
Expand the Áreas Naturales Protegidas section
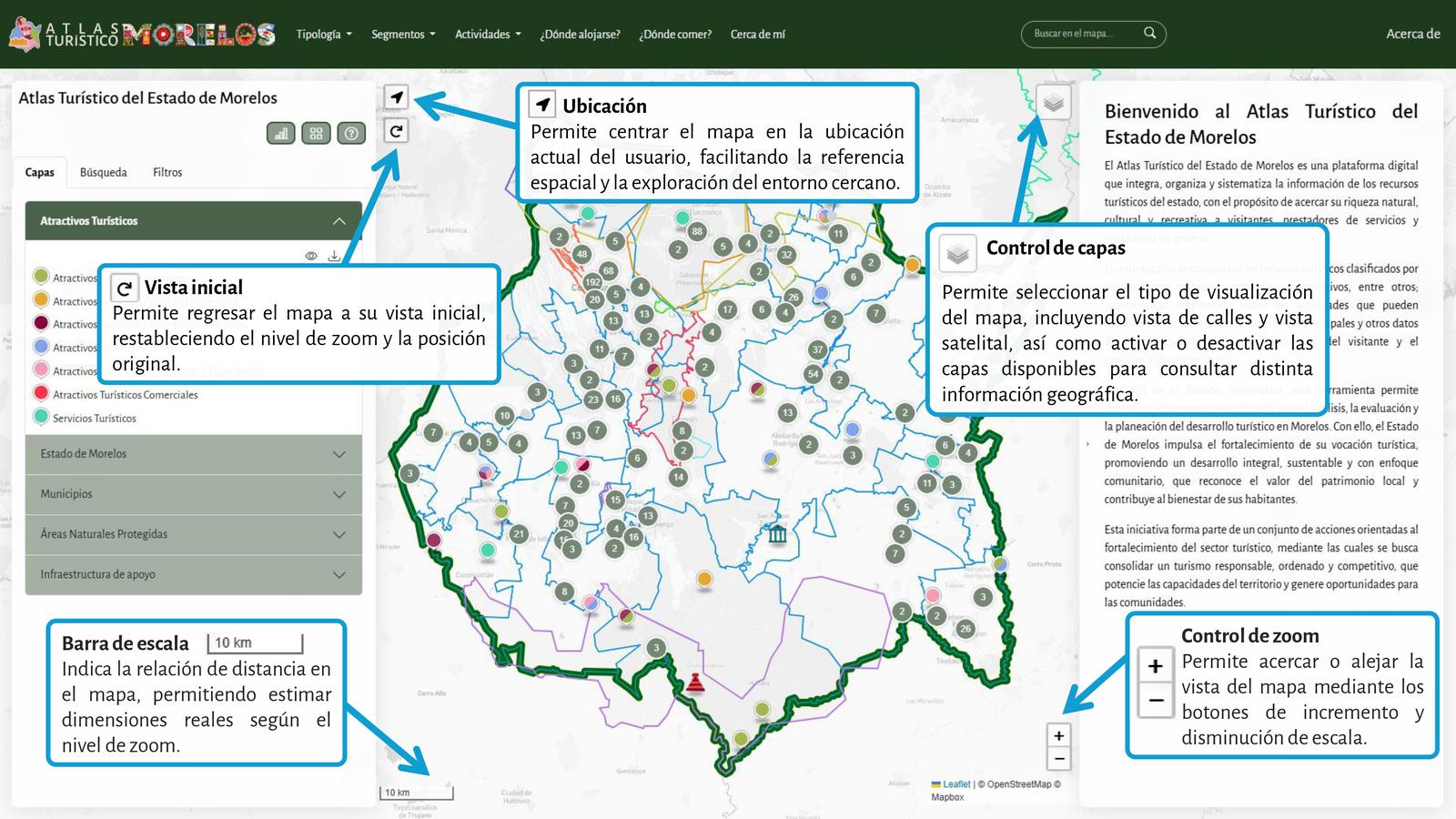[193, 534]
